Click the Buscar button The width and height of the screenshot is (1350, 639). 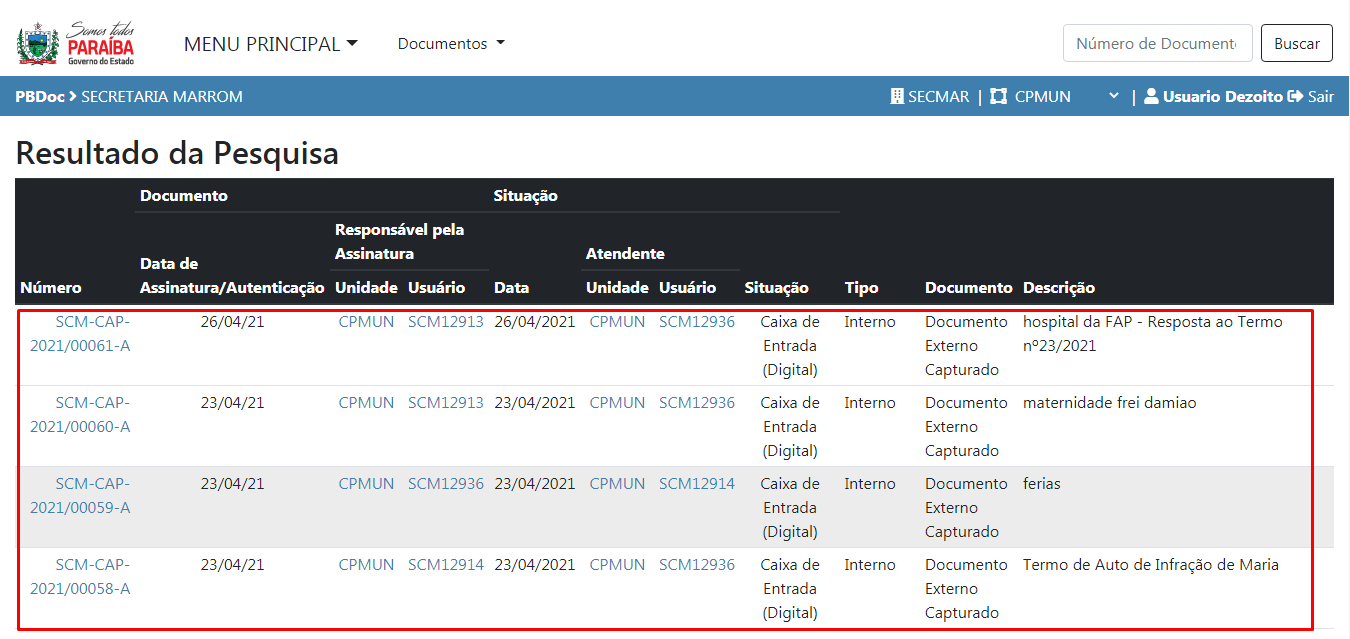pyautogui.click(x=1296, y=44)
